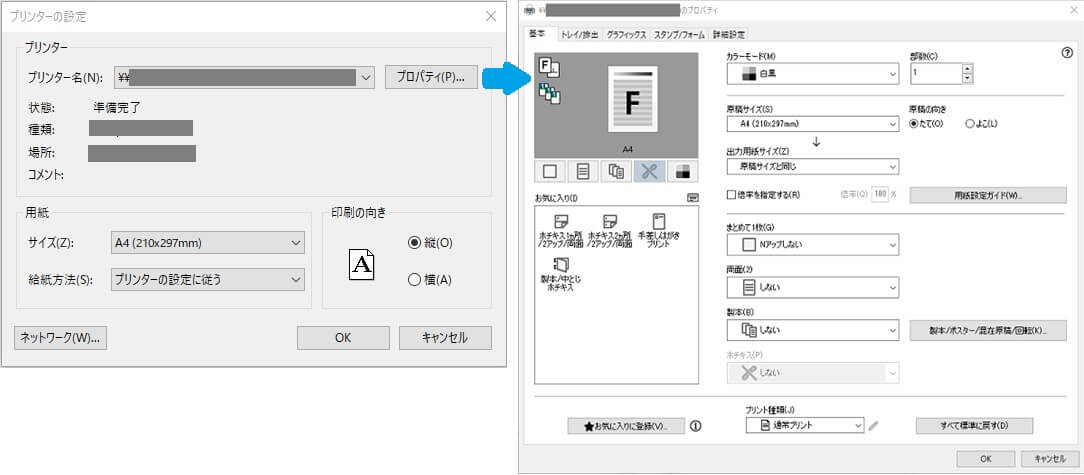Click the booklet copies icon under preview
Viewport: 1084px width, 475px height.
tap(616, 171)
